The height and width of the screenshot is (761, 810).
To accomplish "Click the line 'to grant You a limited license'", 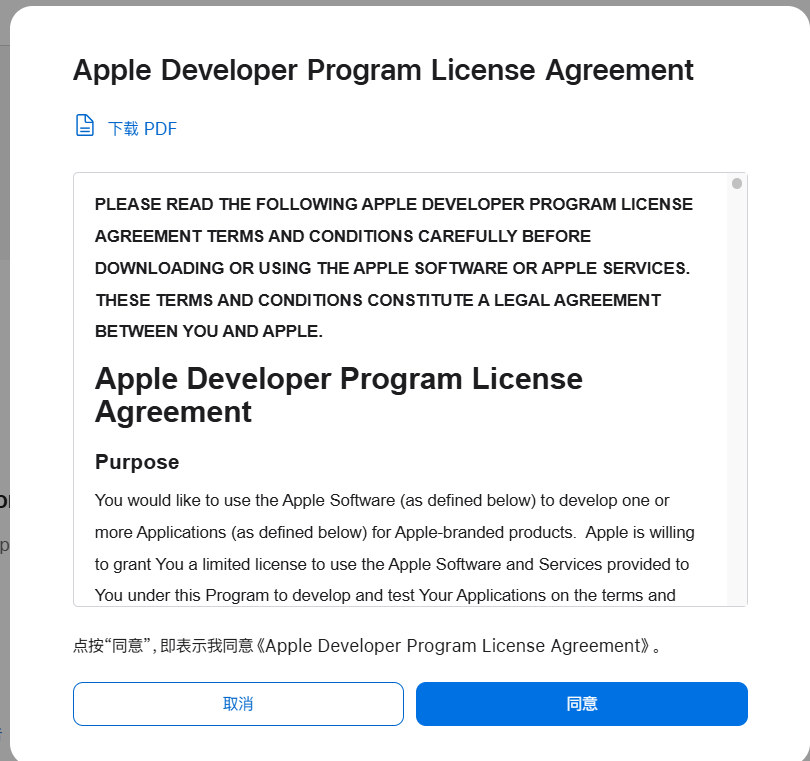I will point(392,564).
